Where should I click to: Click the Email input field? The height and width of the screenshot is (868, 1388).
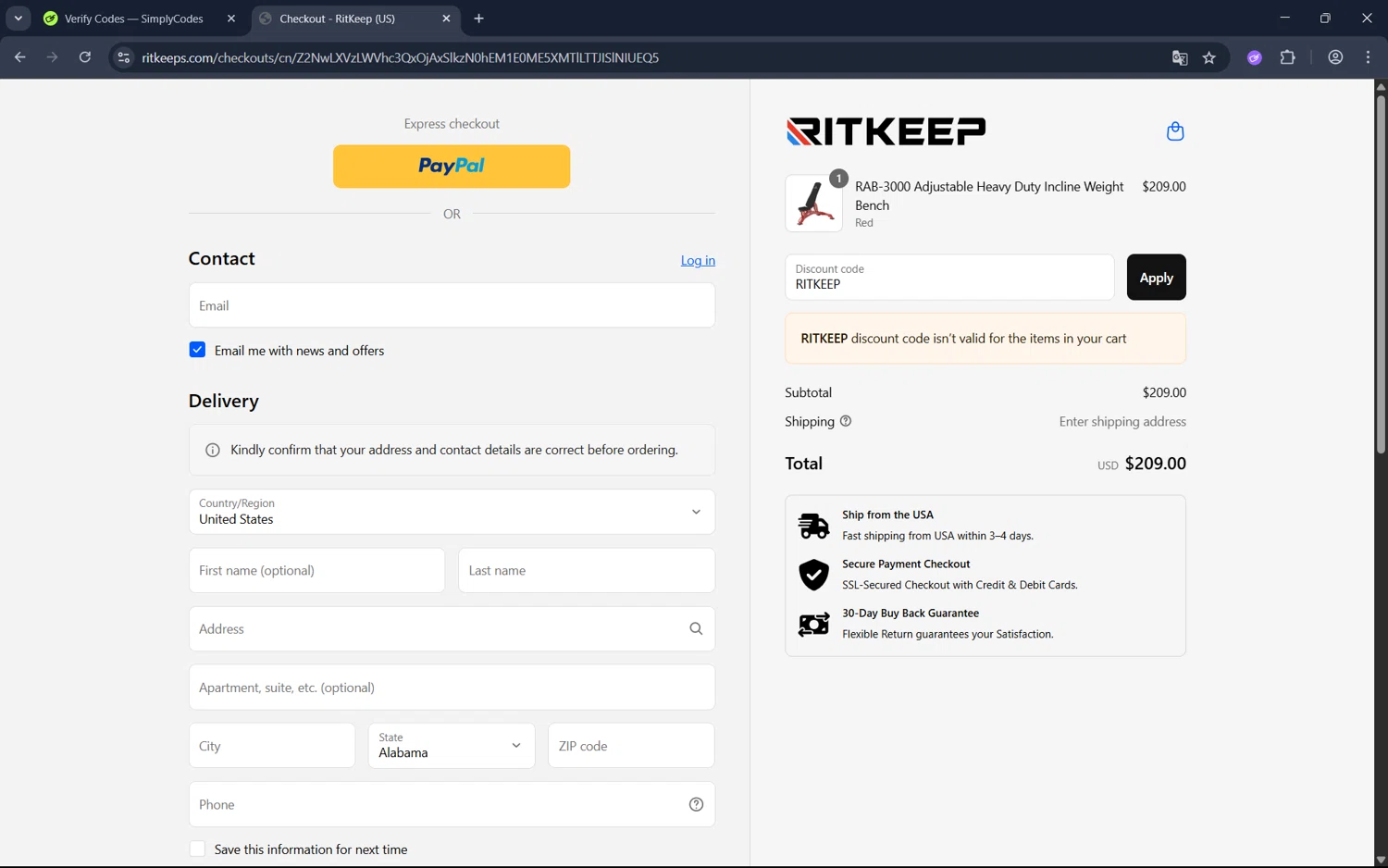click(452, 305)
